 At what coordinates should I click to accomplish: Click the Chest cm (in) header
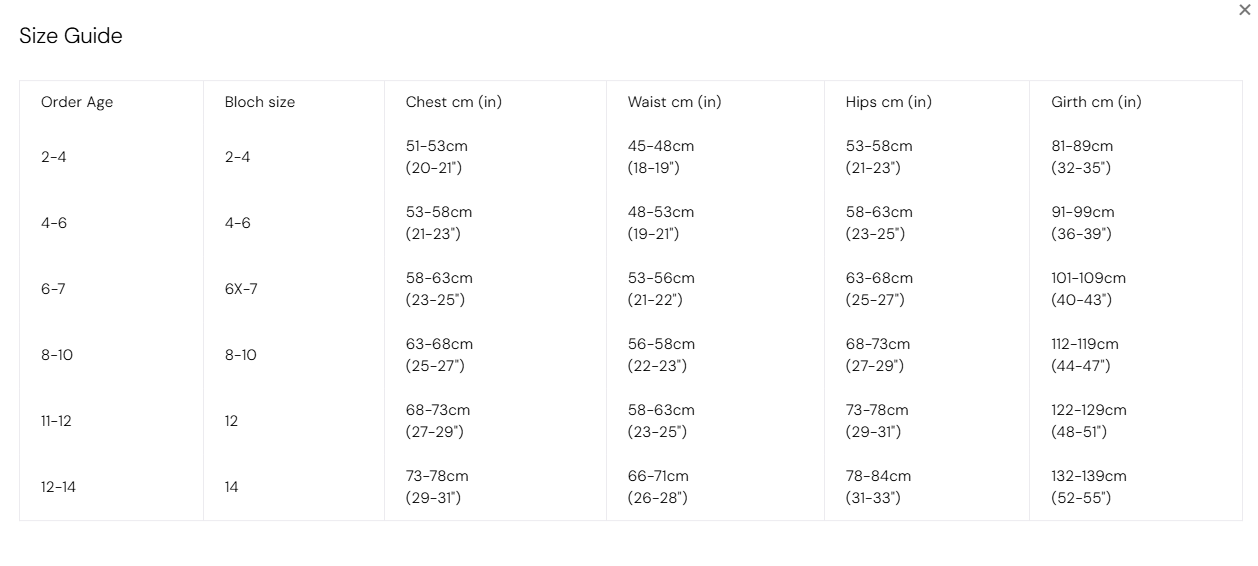pos(454,102)
